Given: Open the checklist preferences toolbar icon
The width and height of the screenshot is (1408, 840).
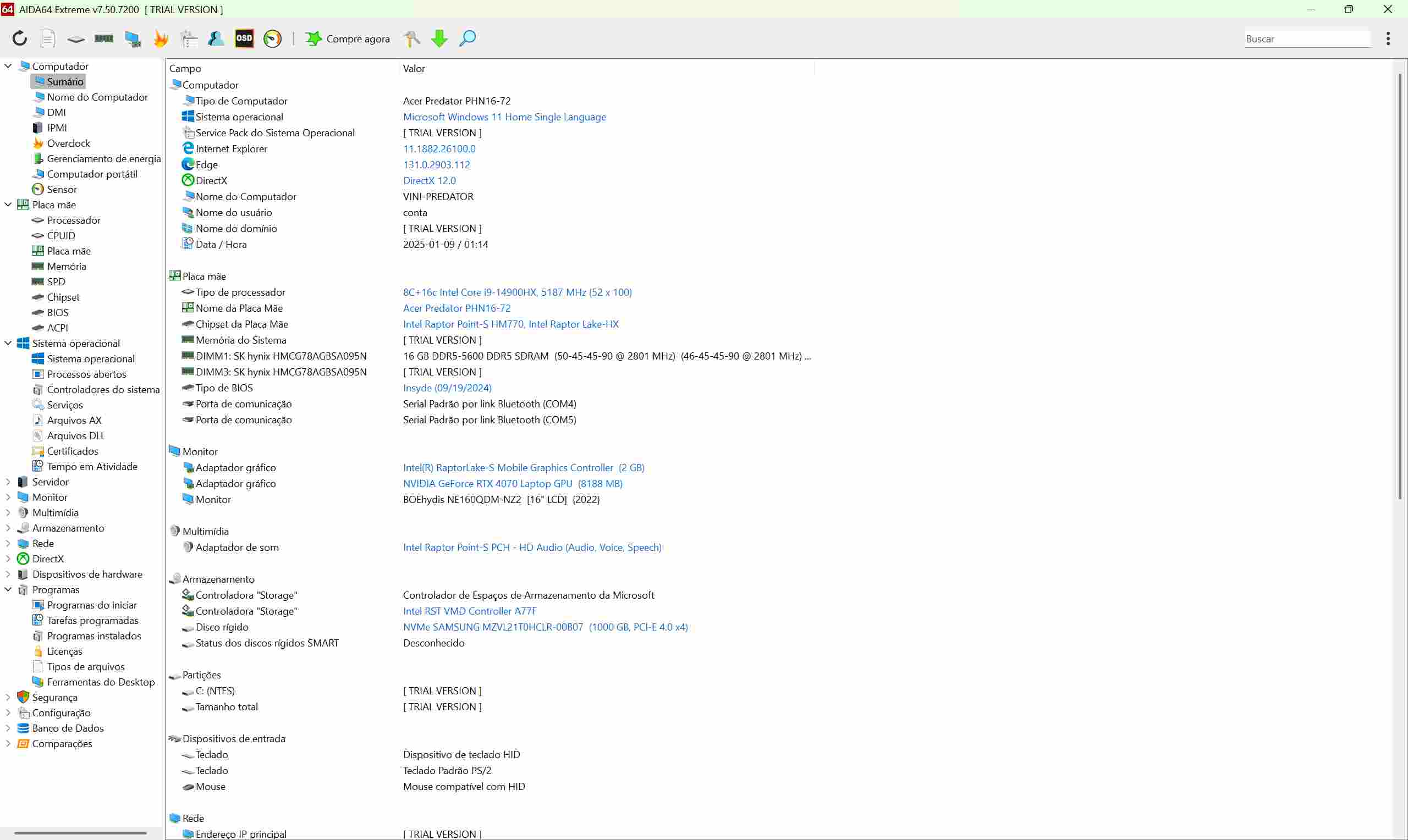Looking at the screenshot, I should 189,38.
